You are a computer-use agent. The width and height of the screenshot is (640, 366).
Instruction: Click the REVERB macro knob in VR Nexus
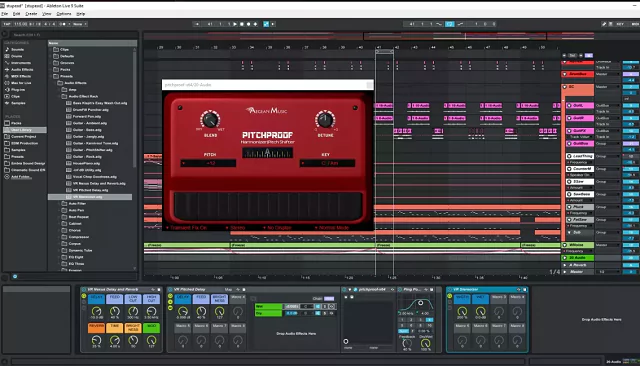pos(96,339)
